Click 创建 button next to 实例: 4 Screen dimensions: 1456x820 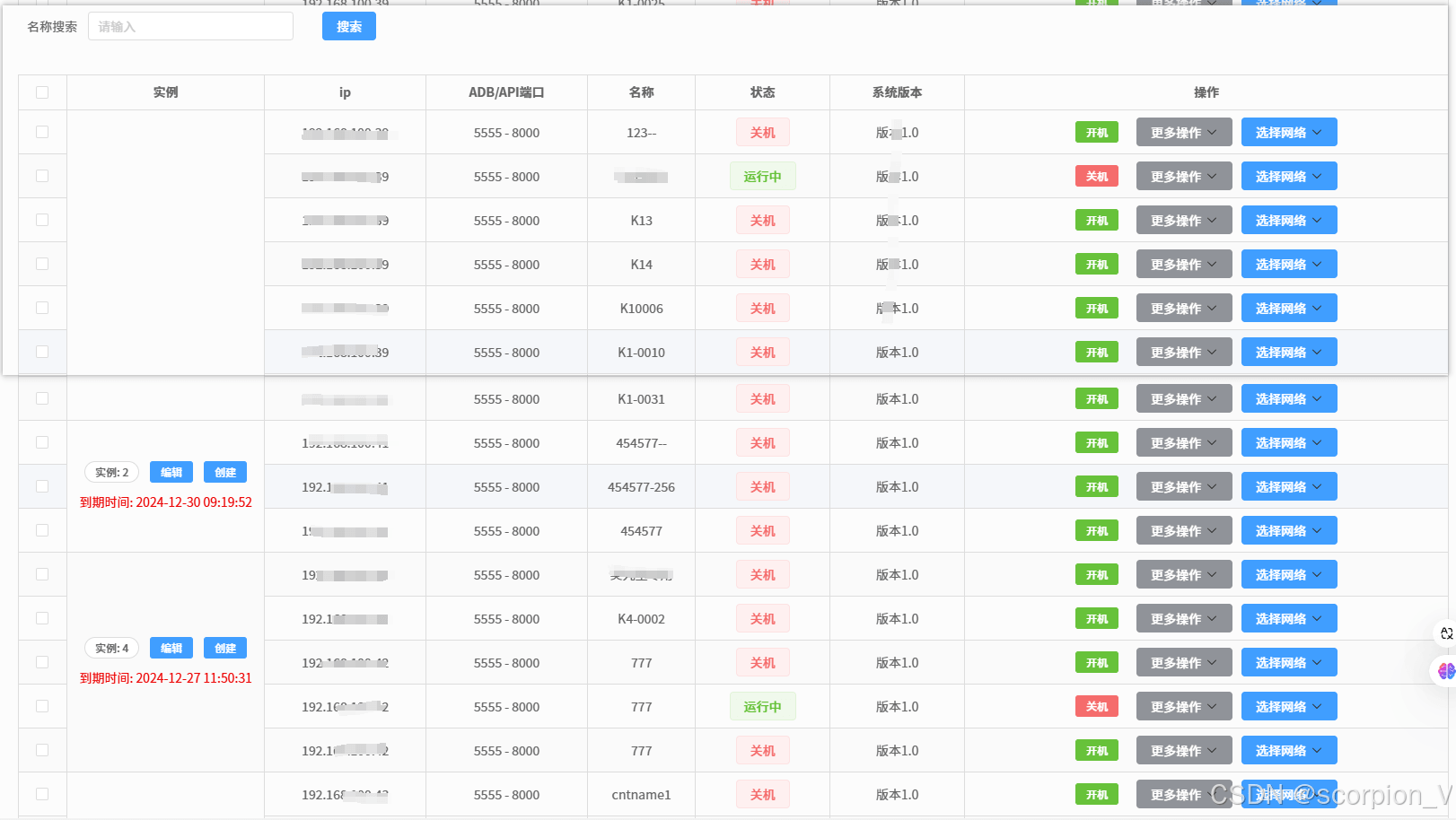click(x=225, y=648)
